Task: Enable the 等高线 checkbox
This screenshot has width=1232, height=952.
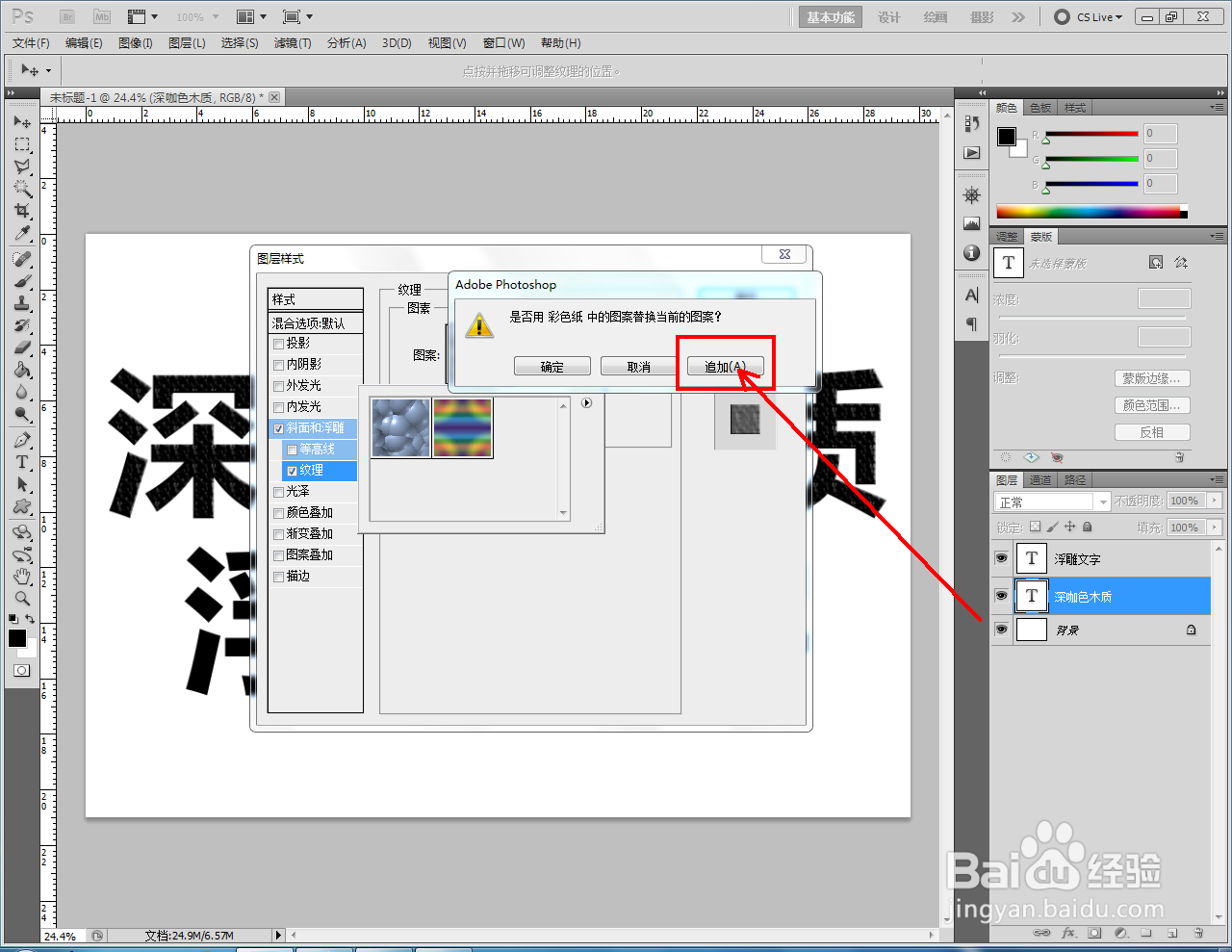Action: (x=293, y=450)
